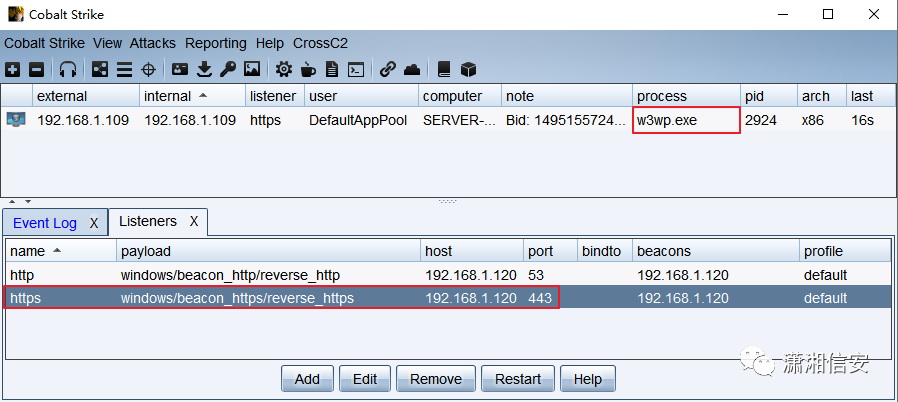Close the Listeners tab
Viewport: 898px width, 402px height.
pos(194,221)
